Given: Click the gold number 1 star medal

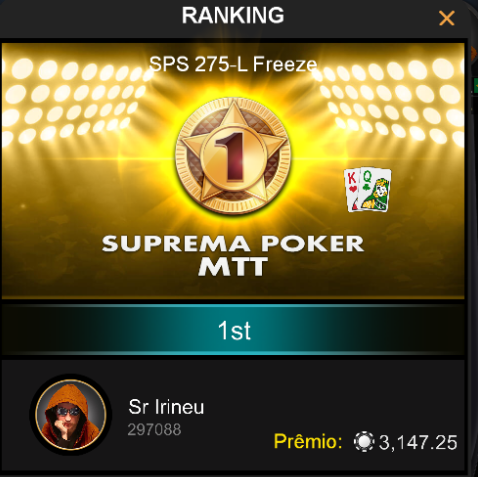Looking at the screenshot, I should [x=233, y=156].
